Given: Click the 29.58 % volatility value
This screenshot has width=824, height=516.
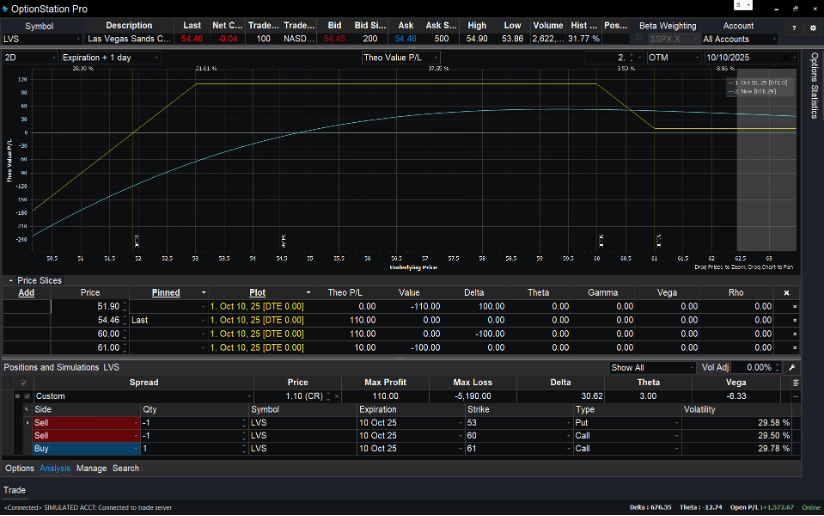Looking at the screenshot, I should [x=774, y=422].
